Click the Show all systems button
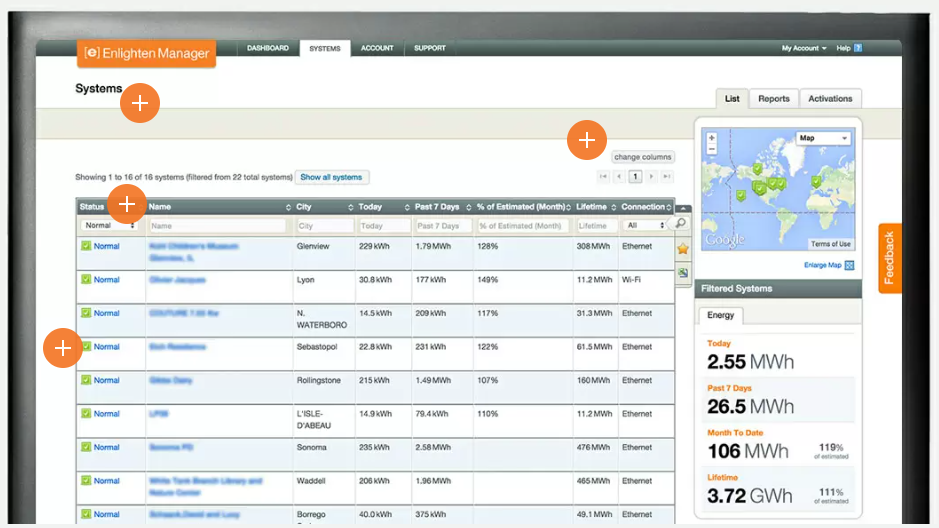 (331, 177)
